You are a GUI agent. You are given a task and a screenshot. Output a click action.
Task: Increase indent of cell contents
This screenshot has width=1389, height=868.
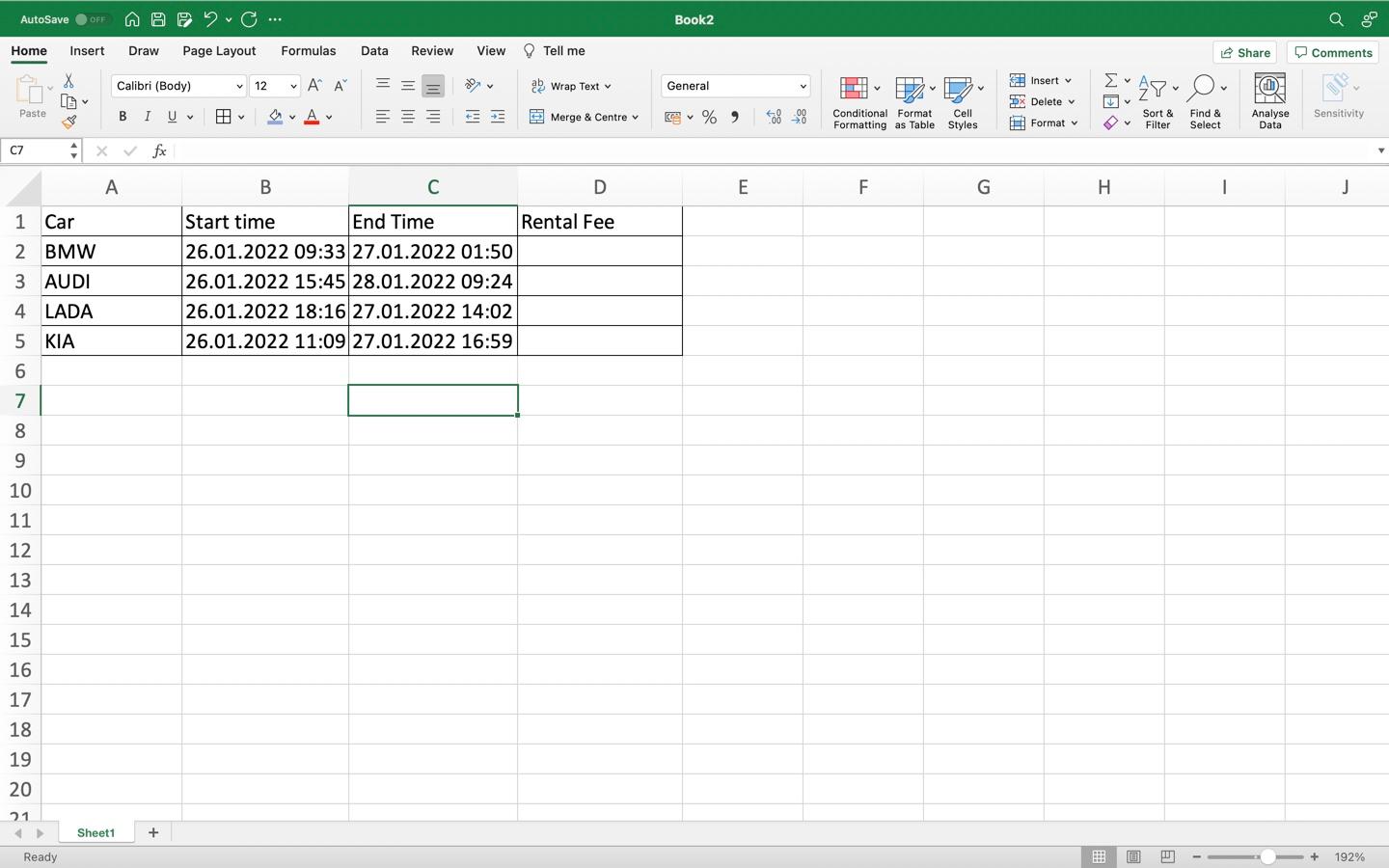click(x=498, y=117)
